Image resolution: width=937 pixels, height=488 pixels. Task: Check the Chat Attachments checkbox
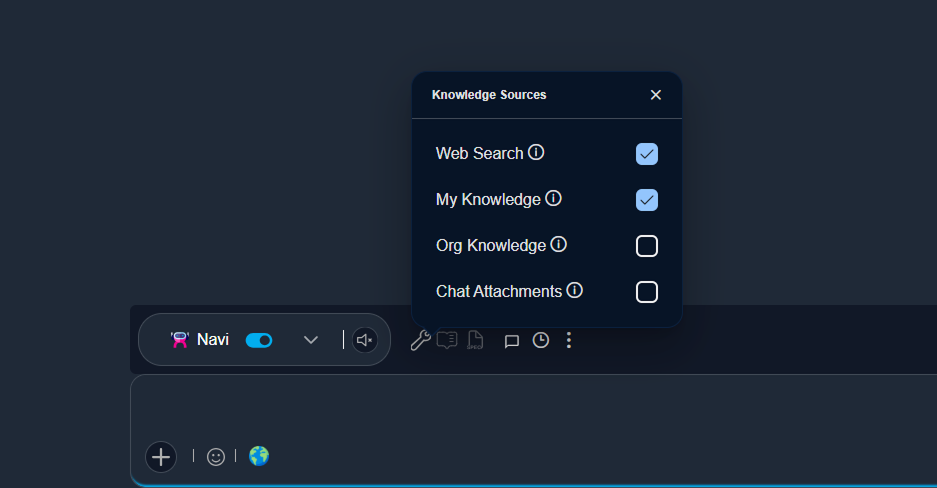(x=647, y=292)
